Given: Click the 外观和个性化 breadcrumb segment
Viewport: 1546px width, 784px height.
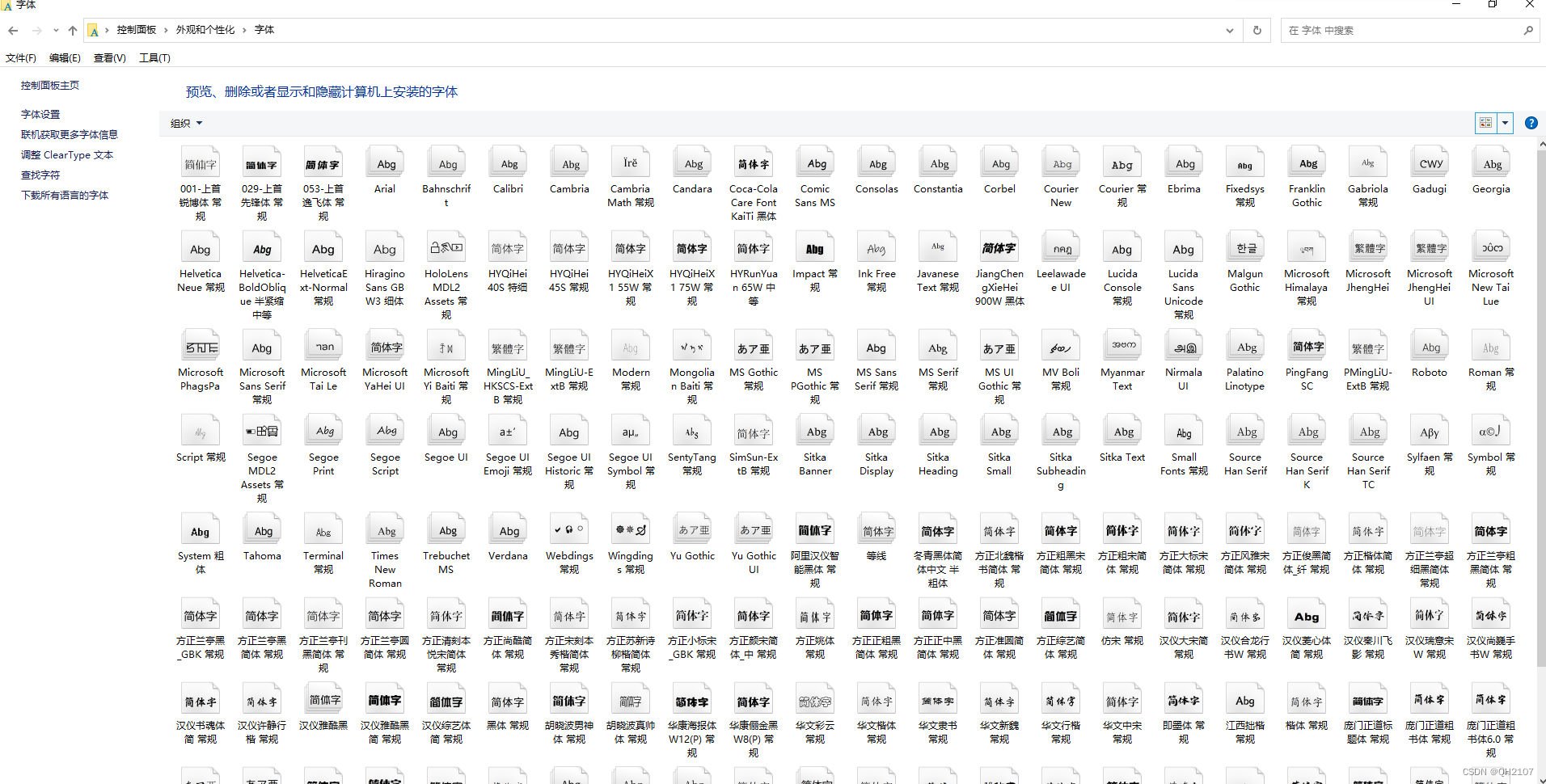Looking at the screenshot, I should 205,30.
